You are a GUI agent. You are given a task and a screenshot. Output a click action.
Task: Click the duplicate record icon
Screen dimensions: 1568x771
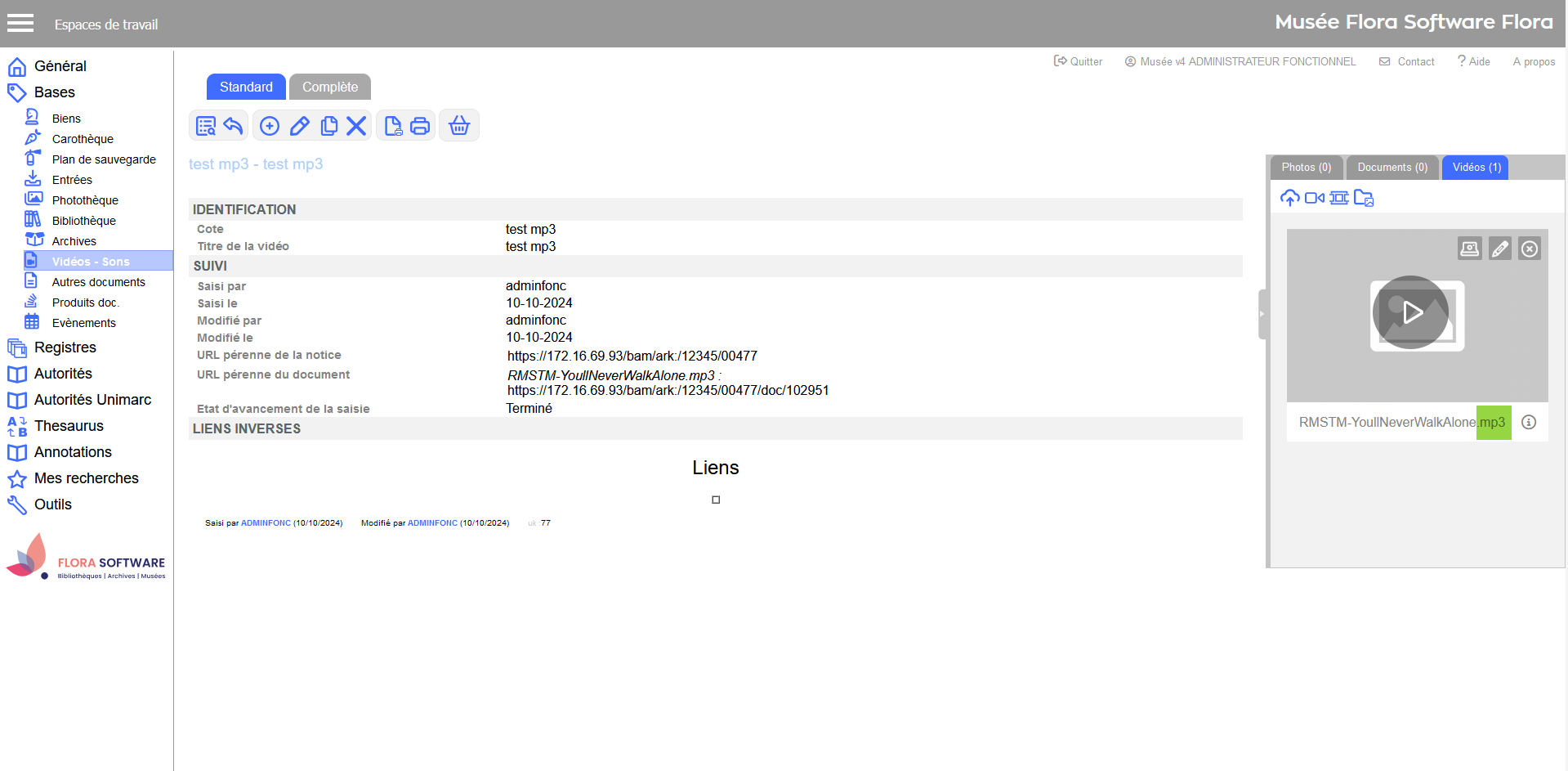(329, 126)
